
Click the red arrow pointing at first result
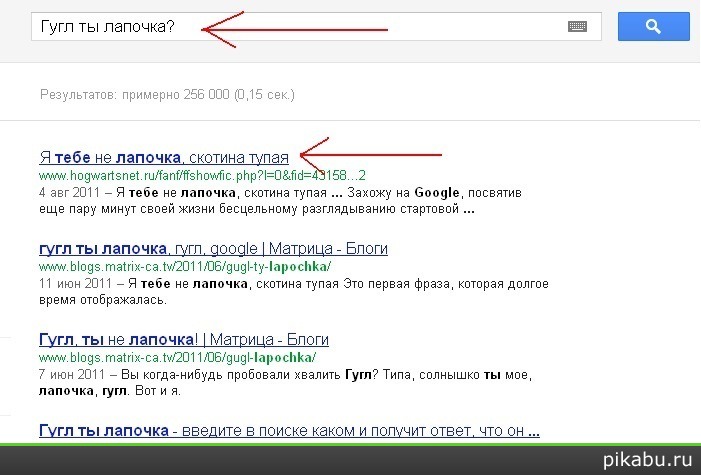(x=370, y=155)
